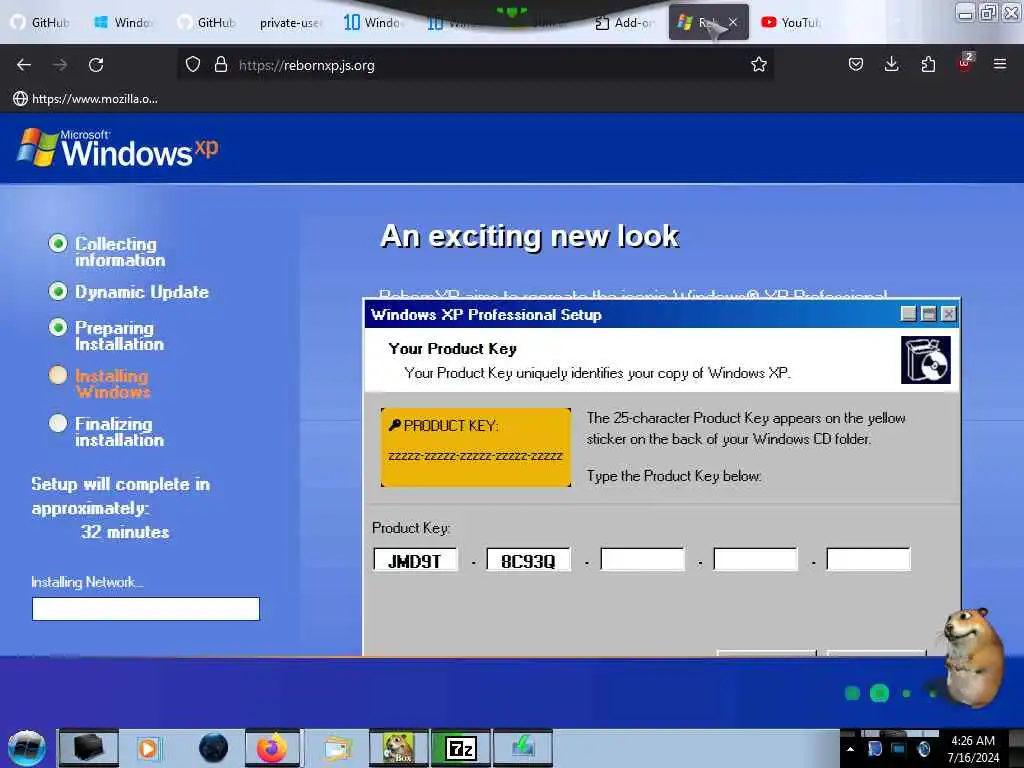The image size is (1024, 768).
Task: Open the file explorer taskbar icon
Action: (x=336, y=748)
